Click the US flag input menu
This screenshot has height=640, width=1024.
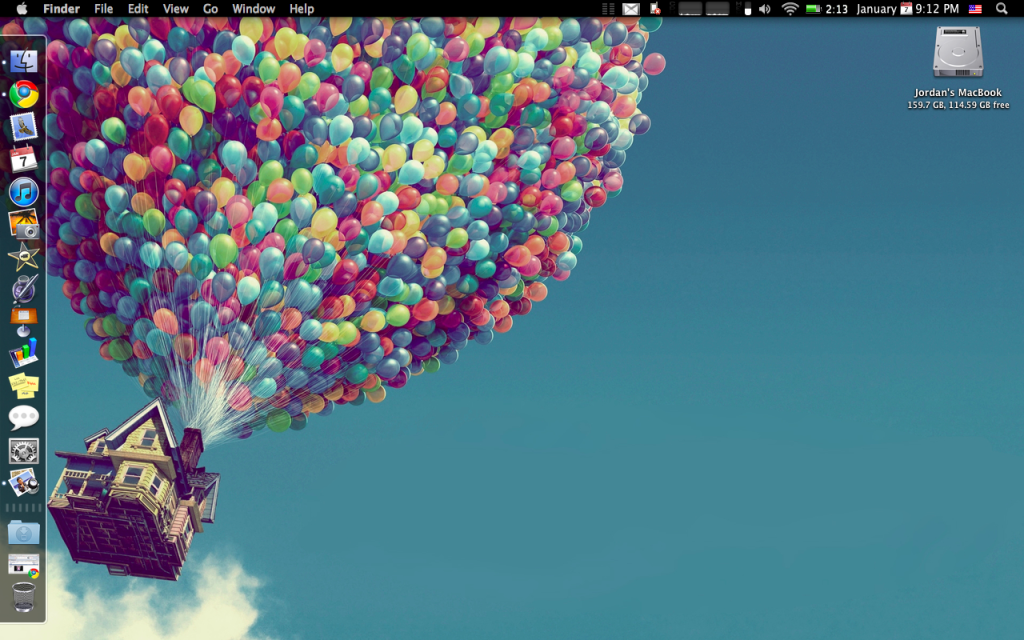(975, 8)
